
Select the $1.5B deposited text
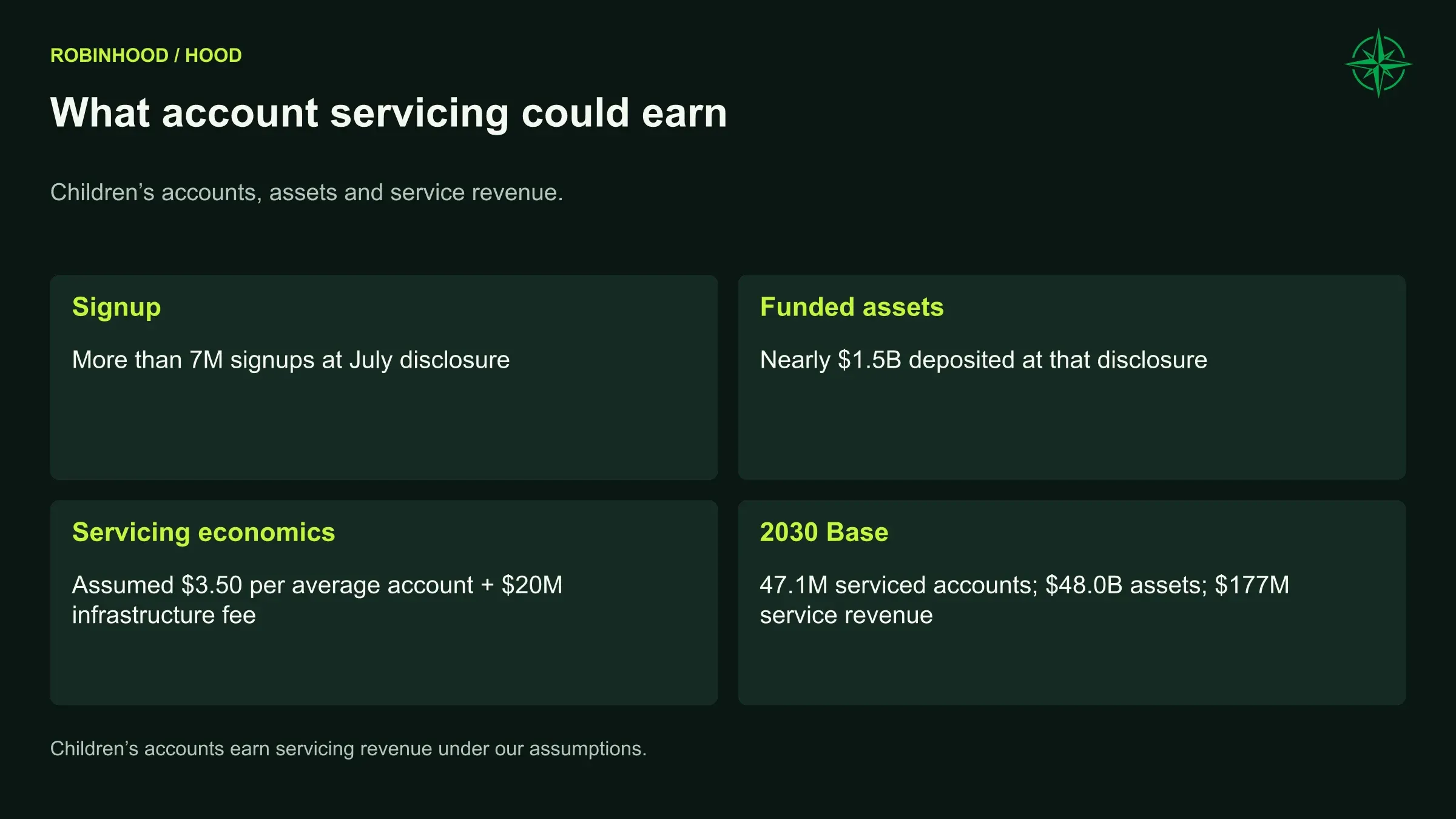[x=983, y=360]
